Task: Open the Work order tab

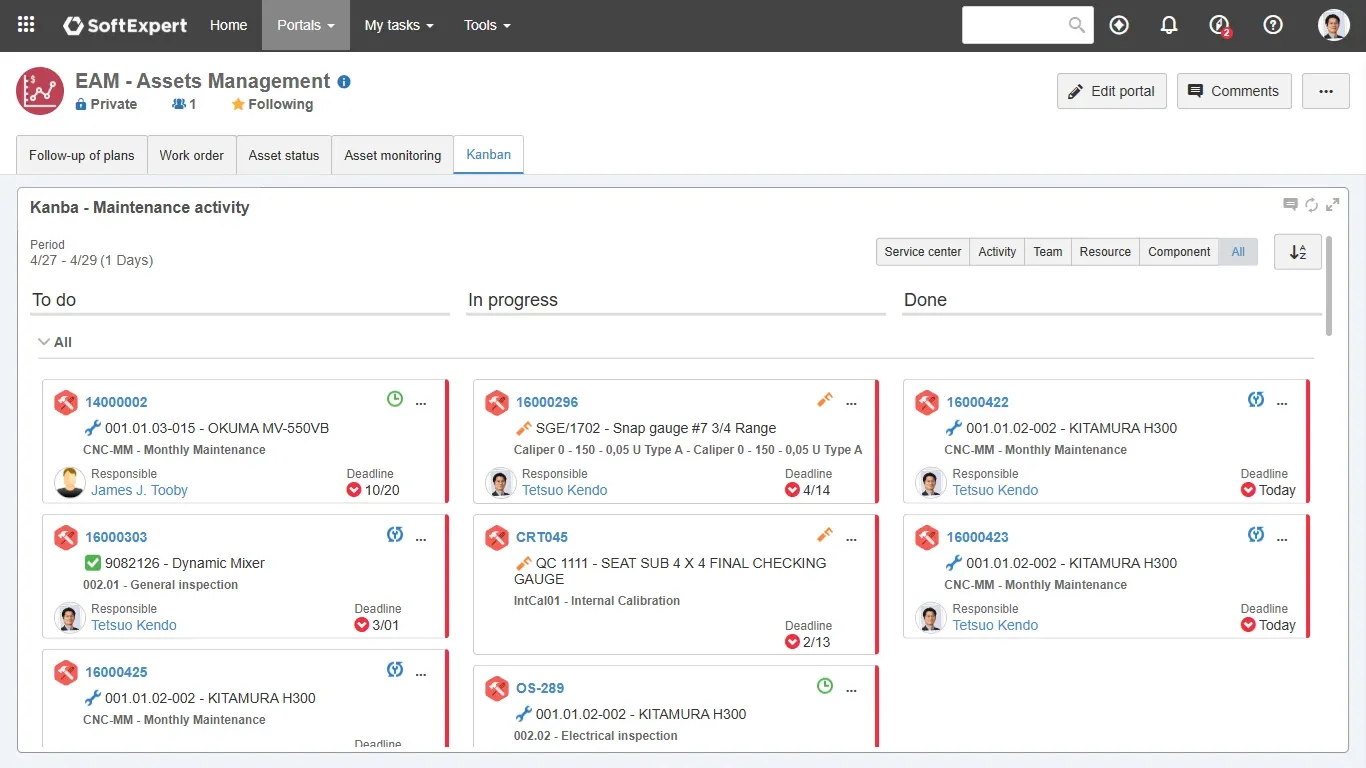Action: [191, 155]
